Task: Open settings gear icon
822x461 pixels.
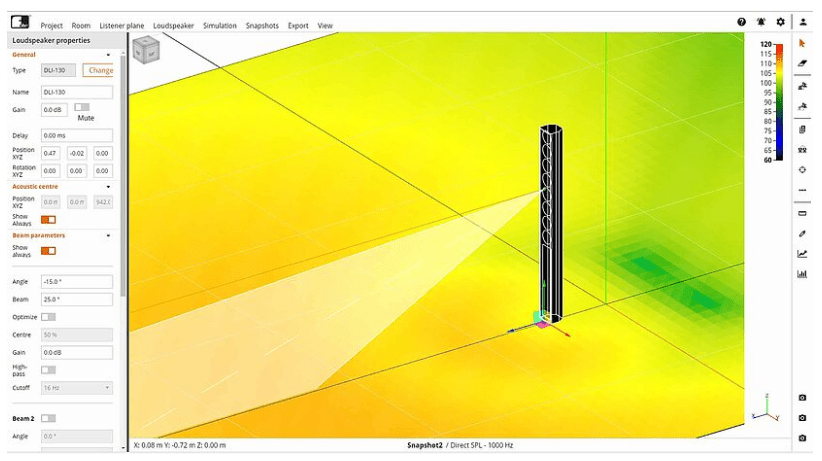Action: [780, 21]
